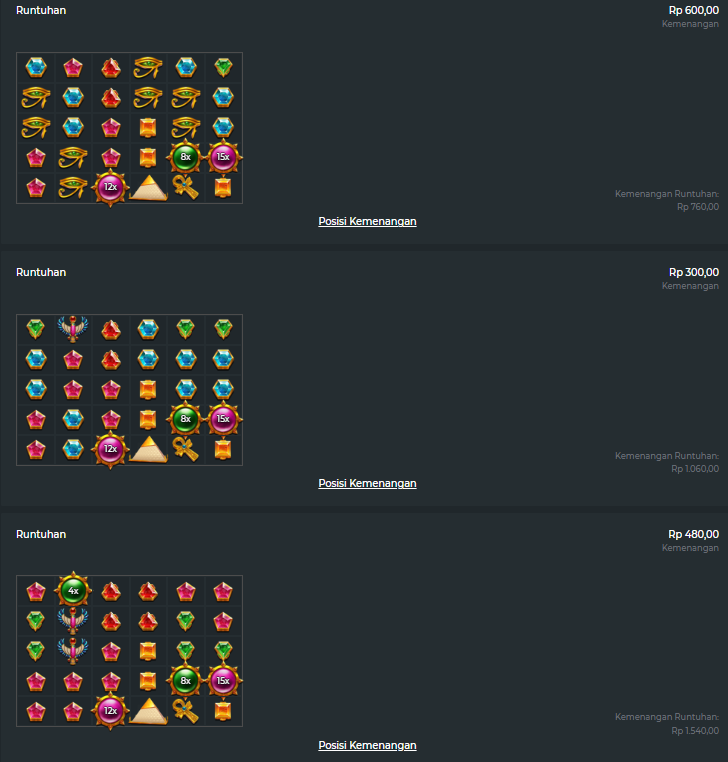The height and width of the screenshot is (762, 728).
Task: Click the golden ankh in the Rp 600,00 grid
Action: 186,187
